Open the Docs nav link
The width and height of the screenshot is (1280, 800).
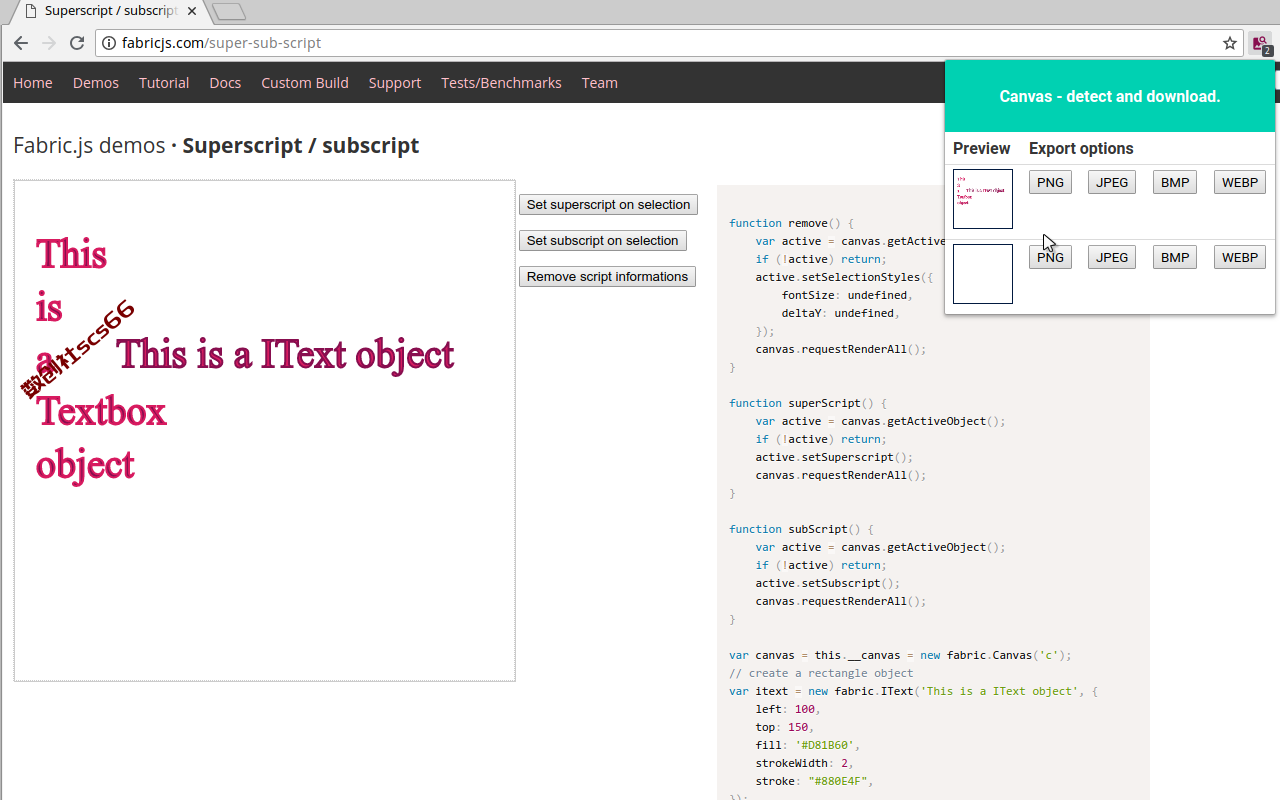(225, 83)
